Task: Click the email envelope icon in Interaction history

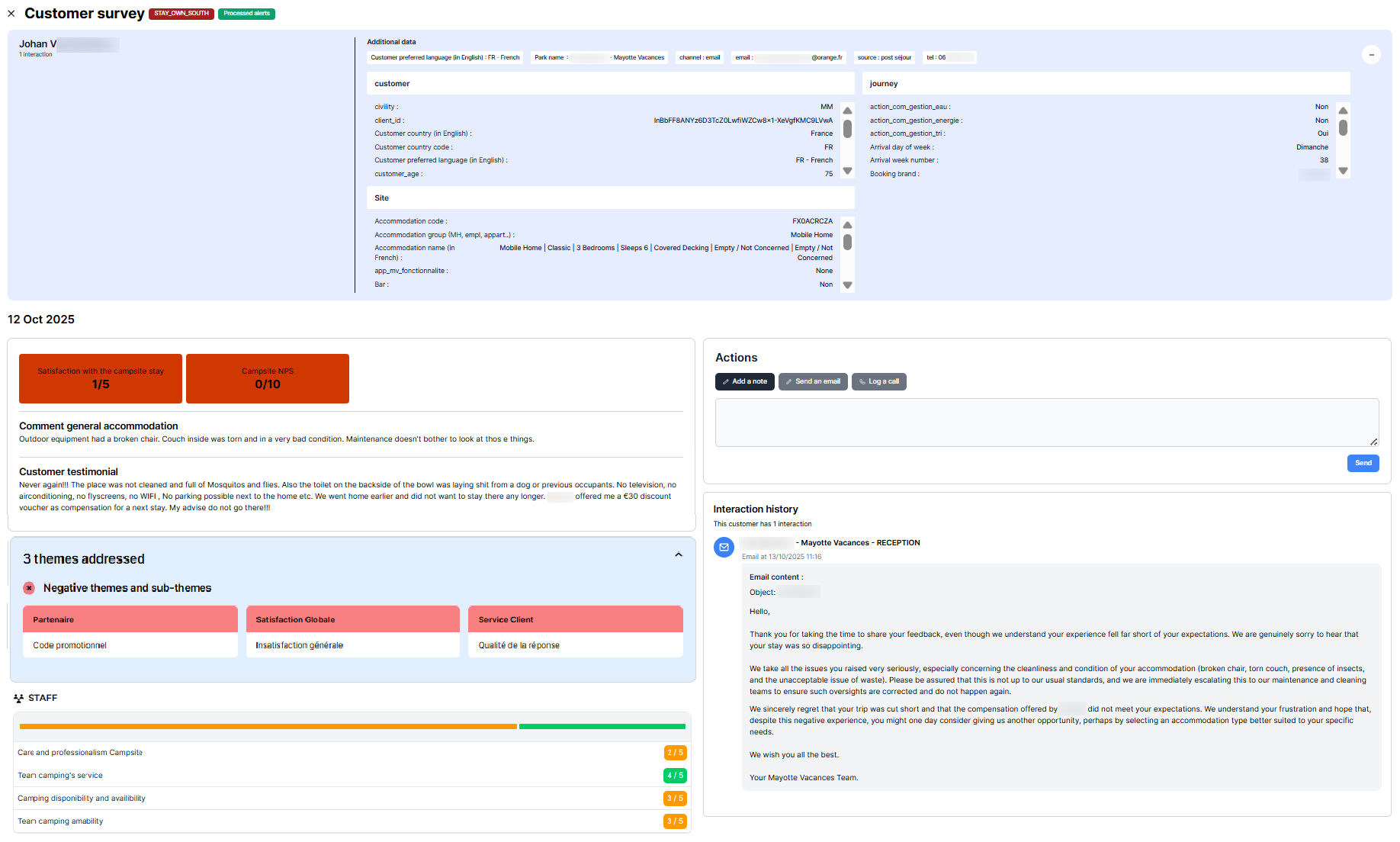Action: pos(724,547)
